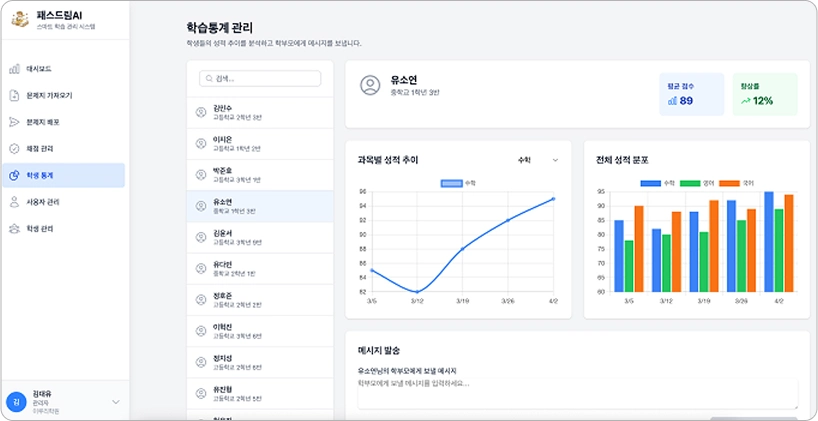The width and height of the screenshot is (818, 421).
Task: Select student 이혁진 from list
Action: click(x=260, y=331)
